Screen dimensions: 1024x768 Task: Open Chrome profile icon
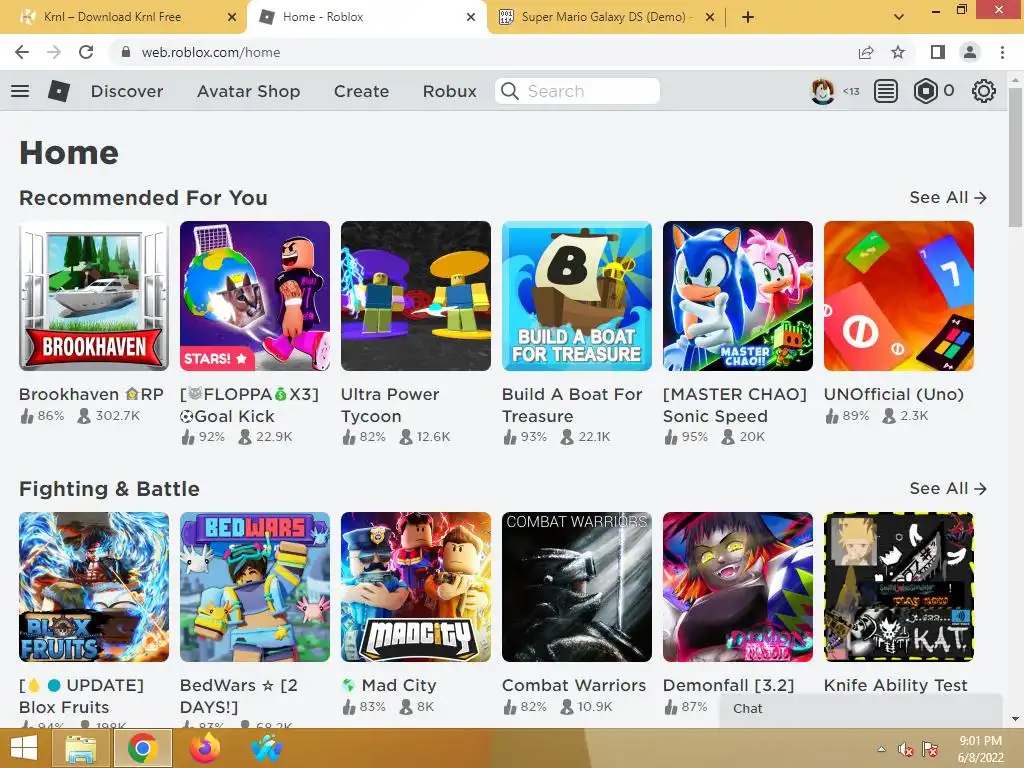(x=970, y=52)
